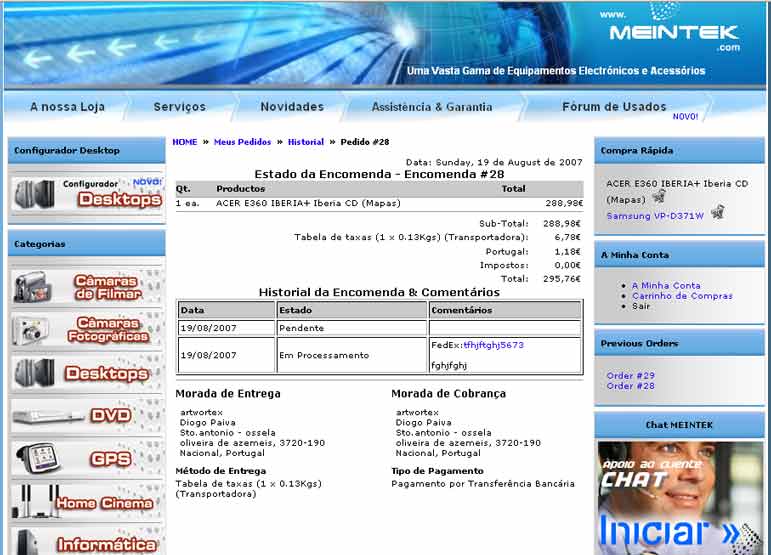Add ACER E360 IBERIA+ to cart icon
The width and height of the screenshot is (771, 555).
[x=659, y=198]
